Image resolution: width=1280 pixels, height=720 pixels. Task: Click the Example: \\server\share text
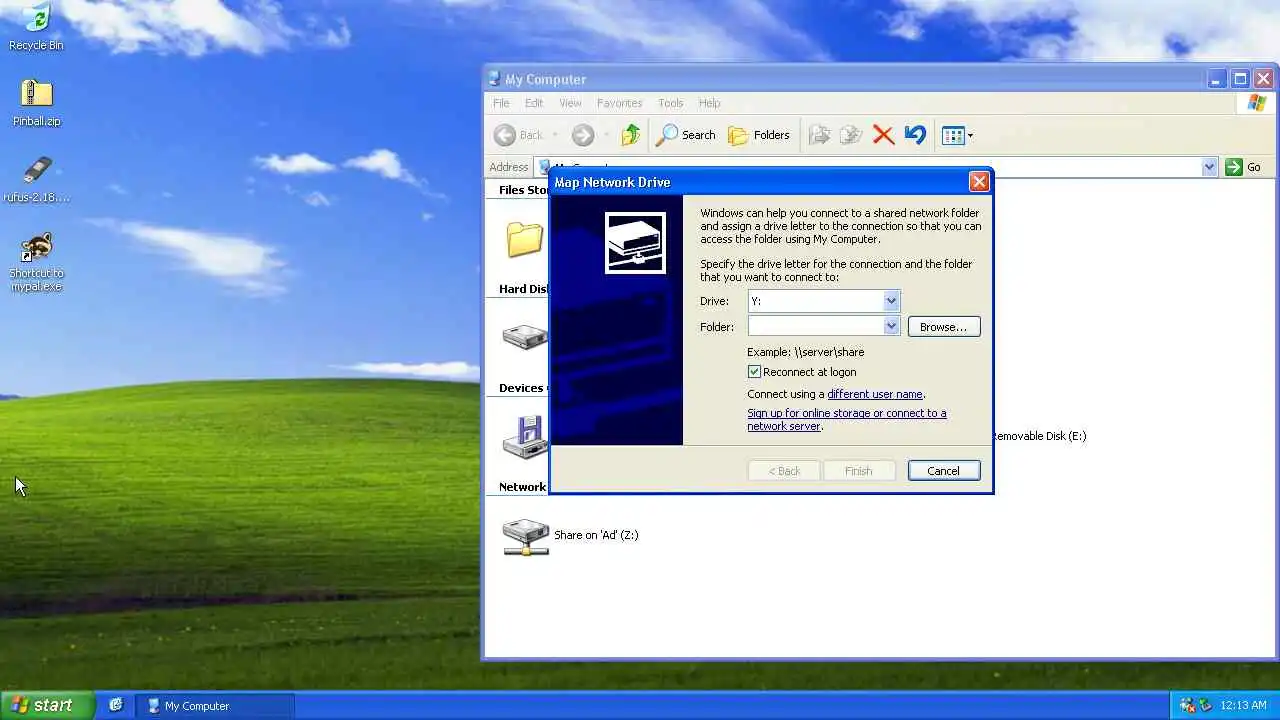805,352
